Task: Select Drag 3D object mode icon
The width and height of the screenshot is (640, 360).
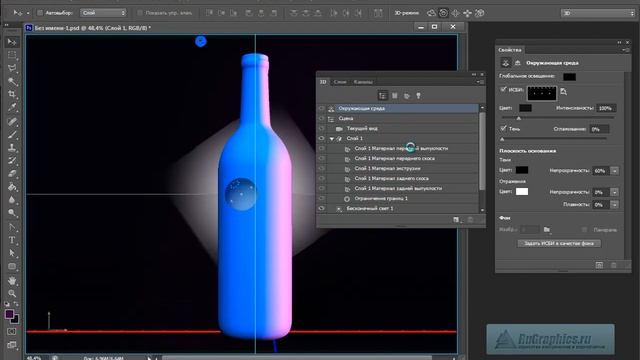Action: pos(455,13)
